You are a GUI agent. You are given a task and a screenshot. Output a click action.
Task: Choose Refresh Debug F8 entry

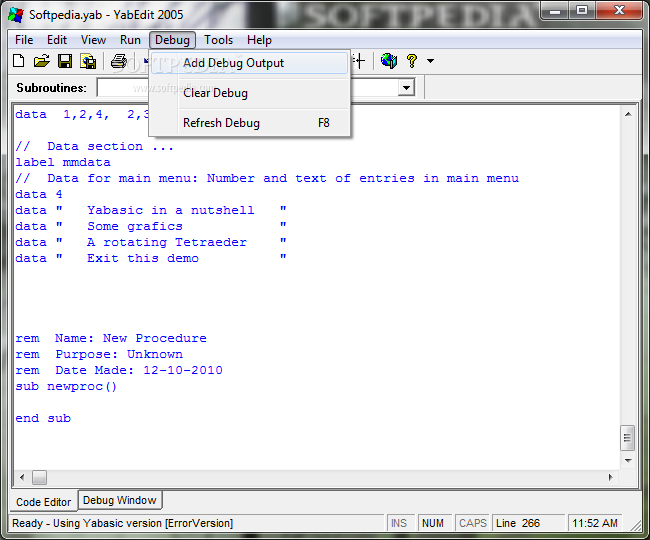250,123
